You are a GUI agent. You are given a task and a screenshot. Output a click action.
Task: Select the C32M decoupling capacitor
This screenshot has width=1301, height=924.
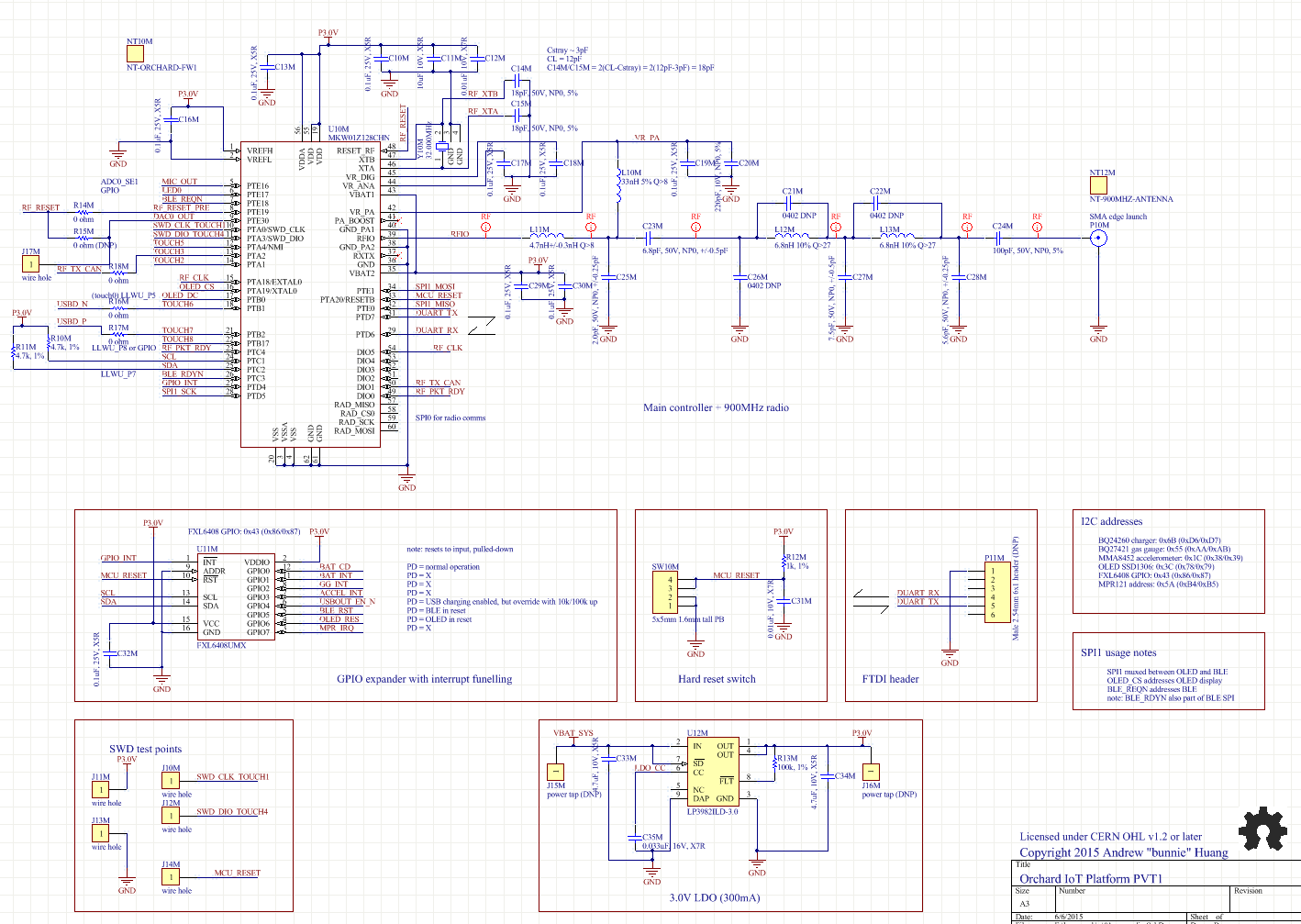pos(109,654)
